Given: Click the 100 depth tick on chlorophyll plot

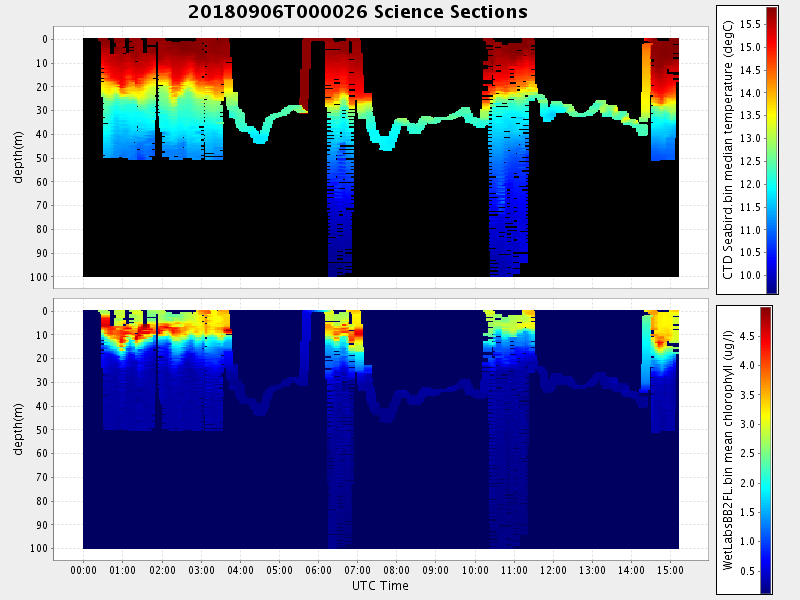Looking at the screenshot, I should click(39, 549).
